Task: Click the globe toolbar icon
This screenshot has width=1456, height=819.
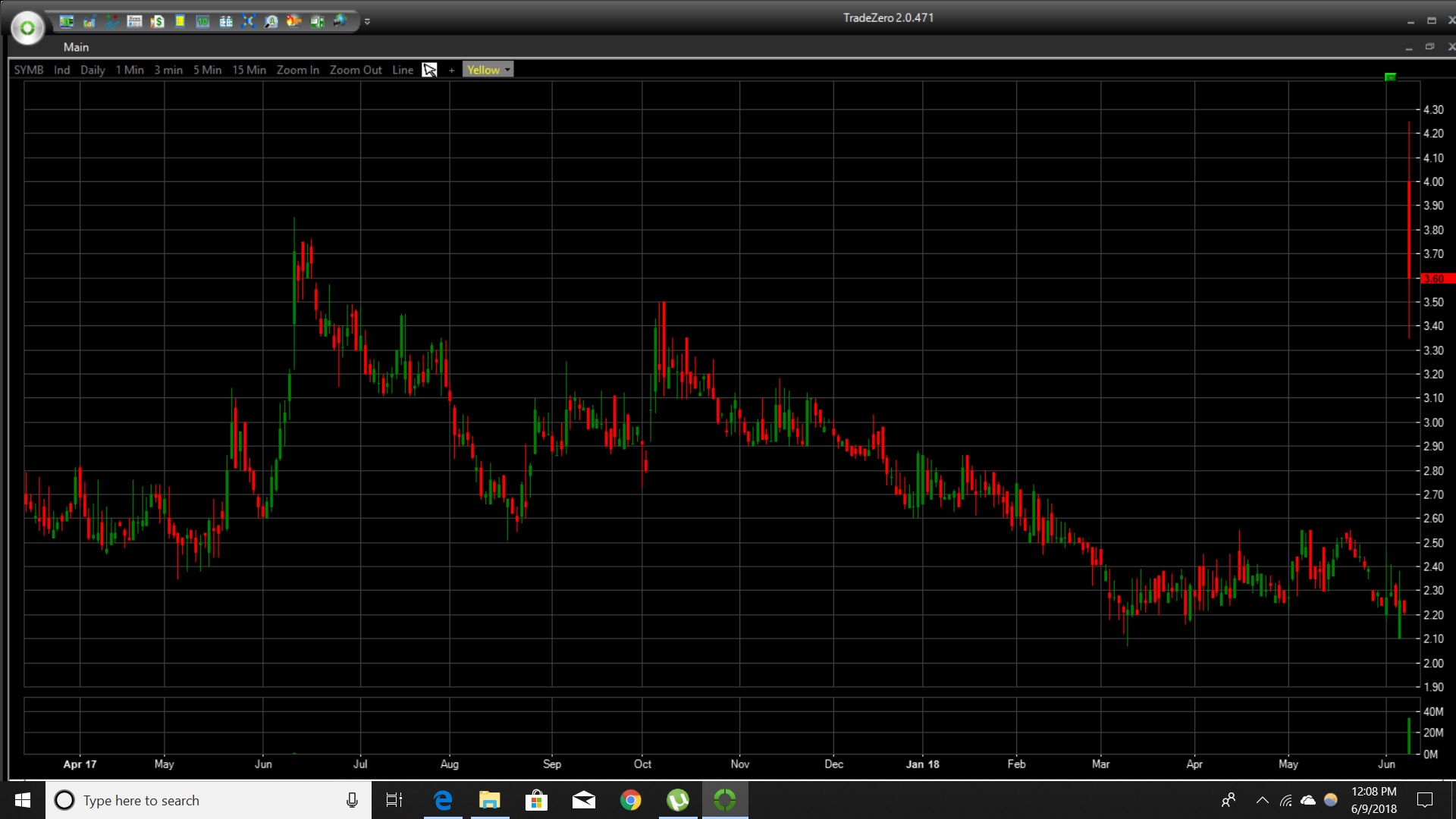Action: (x=339, y=21)
